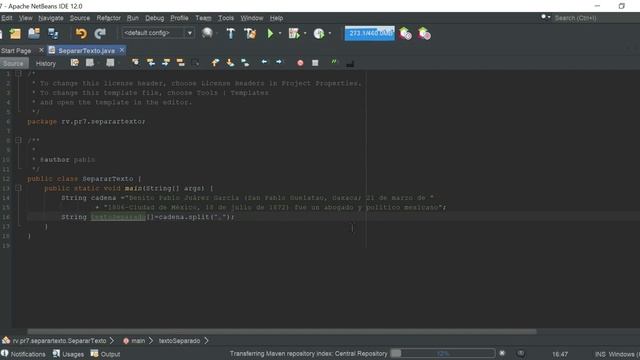The width and height of the screenshot is (640, 360).
Task: Toggle Highlight Search icon
Action: click(x=180, y=63)
